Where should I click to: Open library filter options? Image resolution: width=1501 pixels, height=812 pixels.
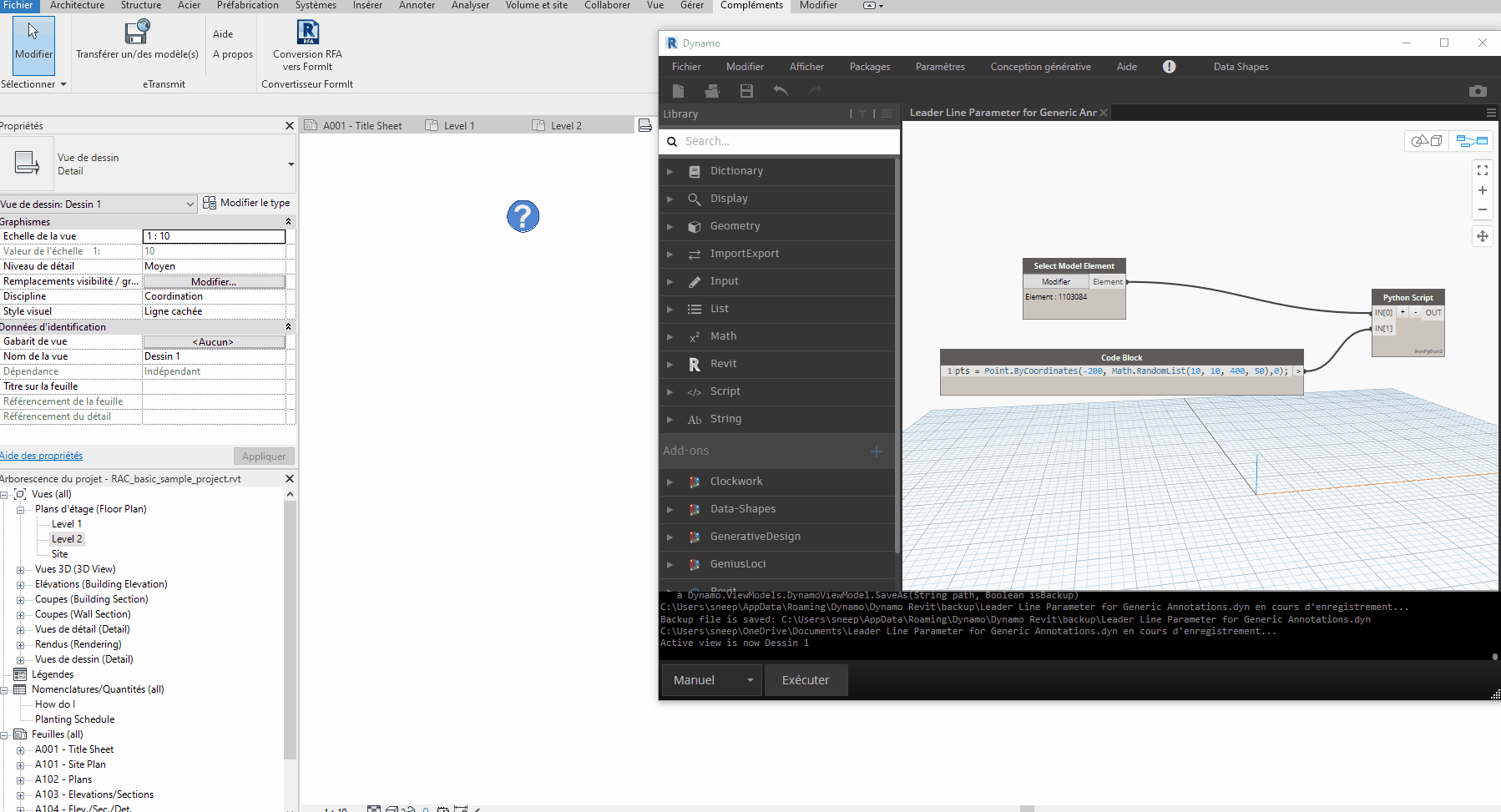click(x=862, y=114)
